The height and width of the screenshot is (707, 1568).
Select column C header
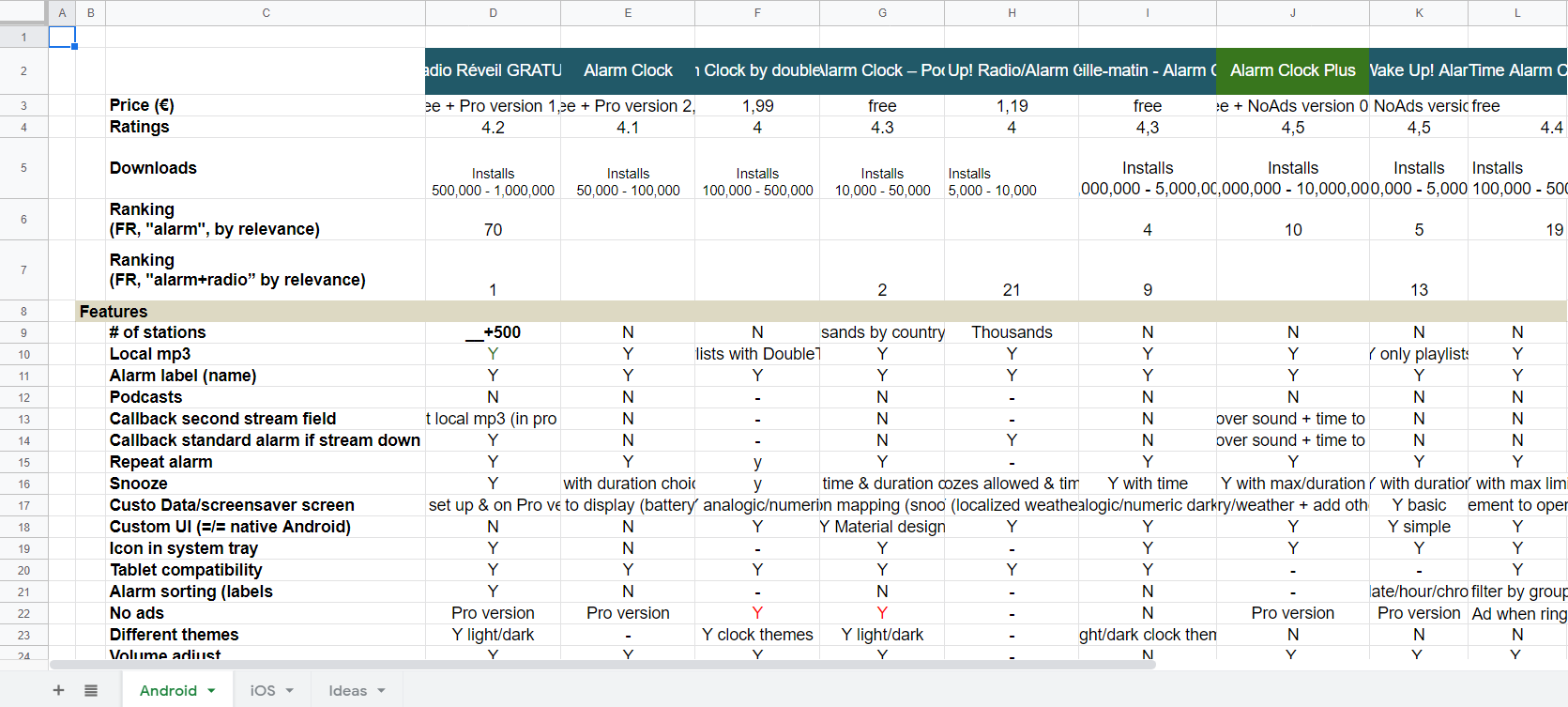(266, 13)
